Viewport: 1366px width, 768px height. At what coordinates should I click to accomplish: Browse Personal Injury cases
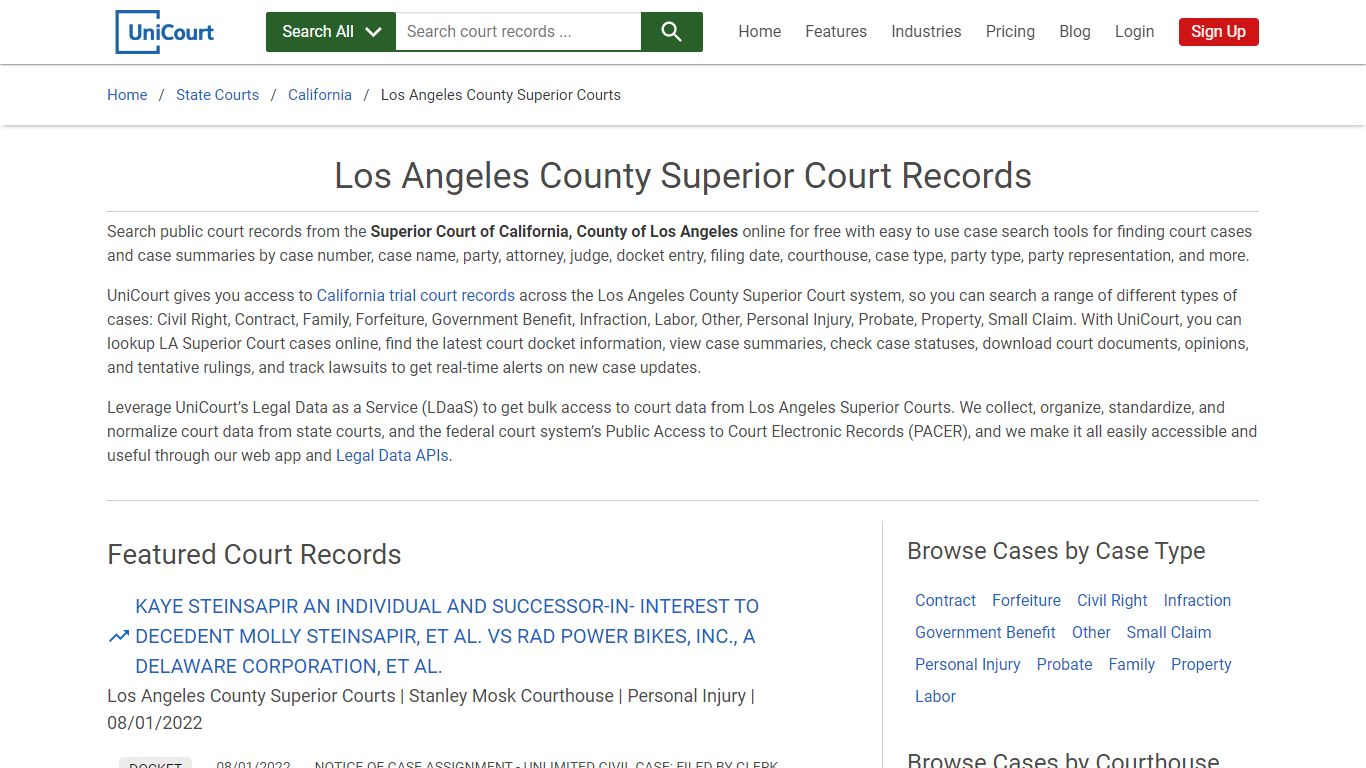[x=967, y=665]
